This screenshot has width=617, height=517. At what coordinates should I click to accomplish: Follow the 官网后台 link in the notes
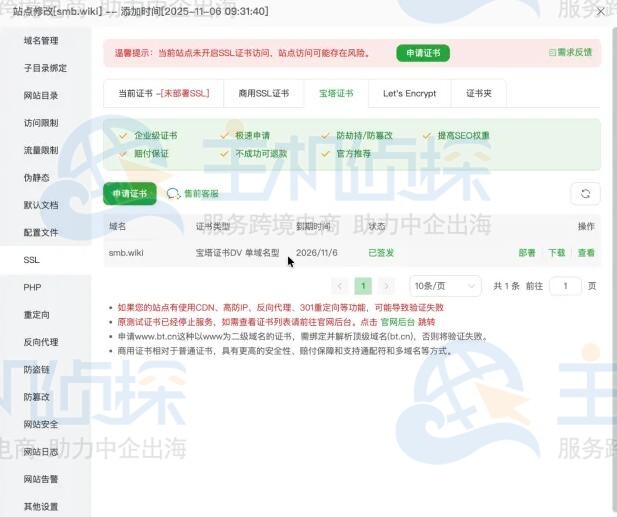[397, 322]
